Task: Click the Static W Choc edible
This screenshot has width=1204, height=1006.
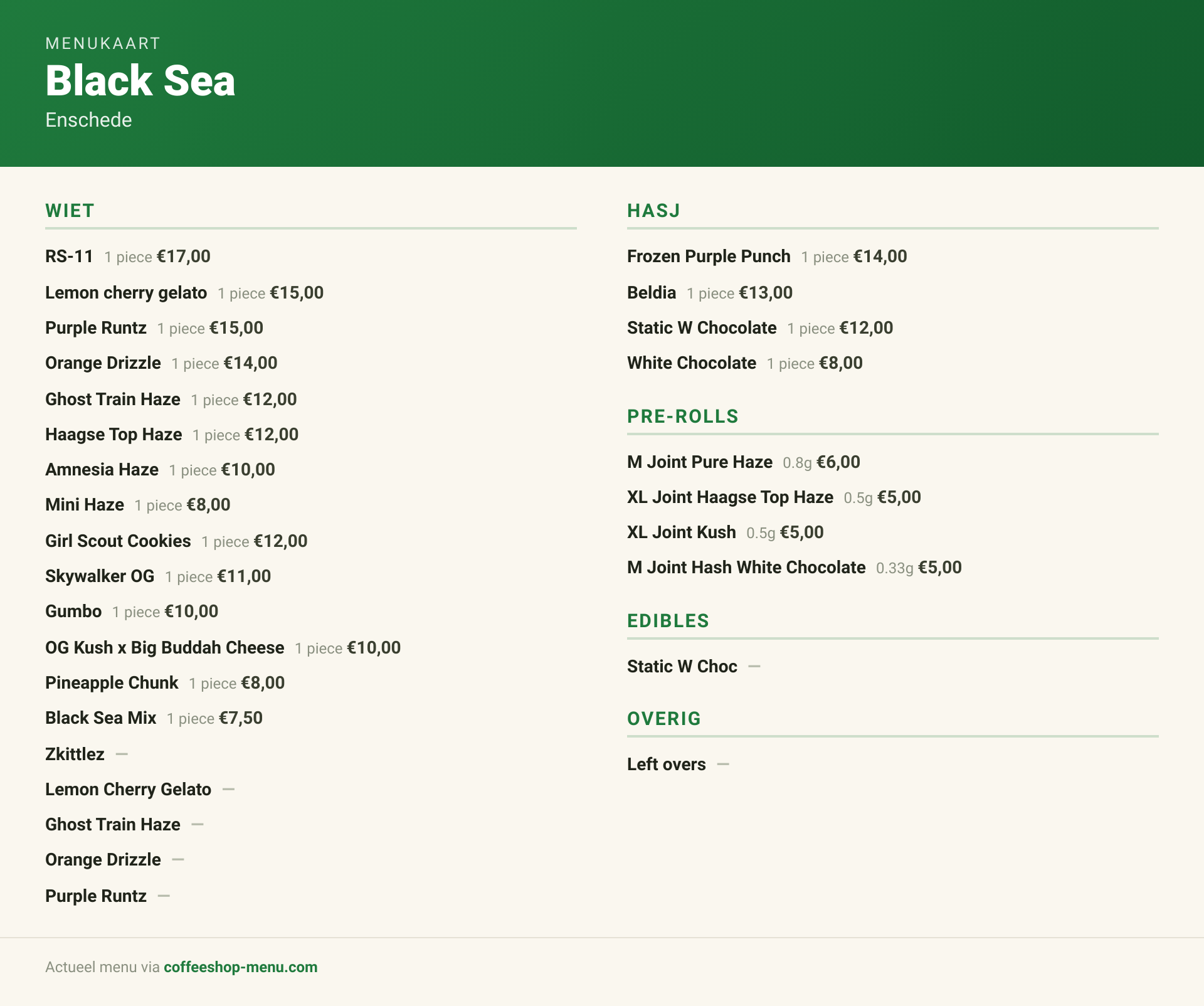Action: 694,667
